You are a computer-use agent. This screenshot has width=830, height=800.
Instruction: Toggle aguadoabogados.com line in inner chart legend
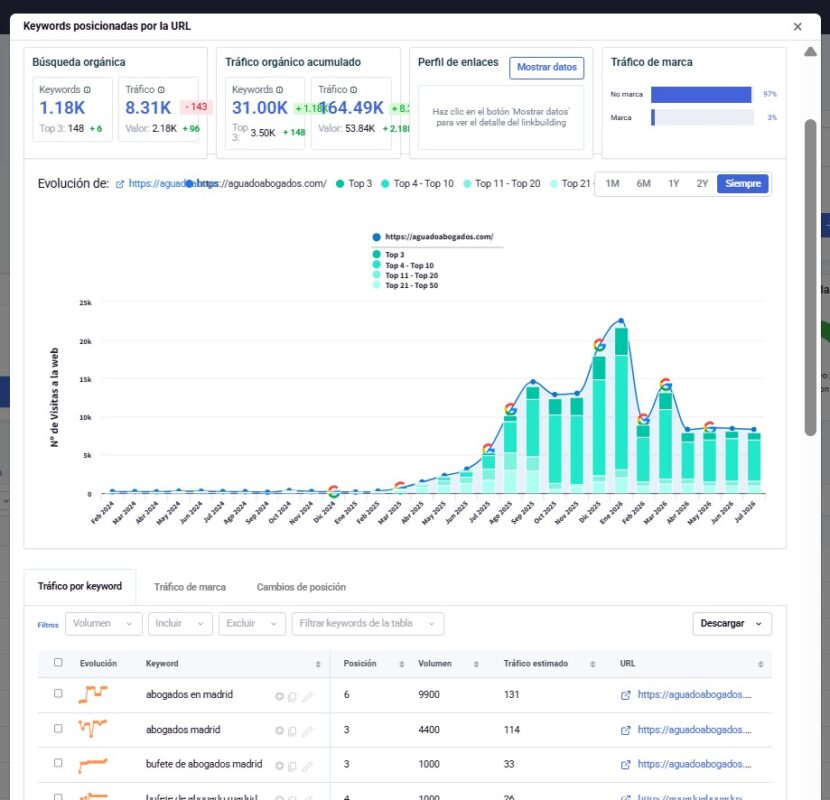coord(433,237)
